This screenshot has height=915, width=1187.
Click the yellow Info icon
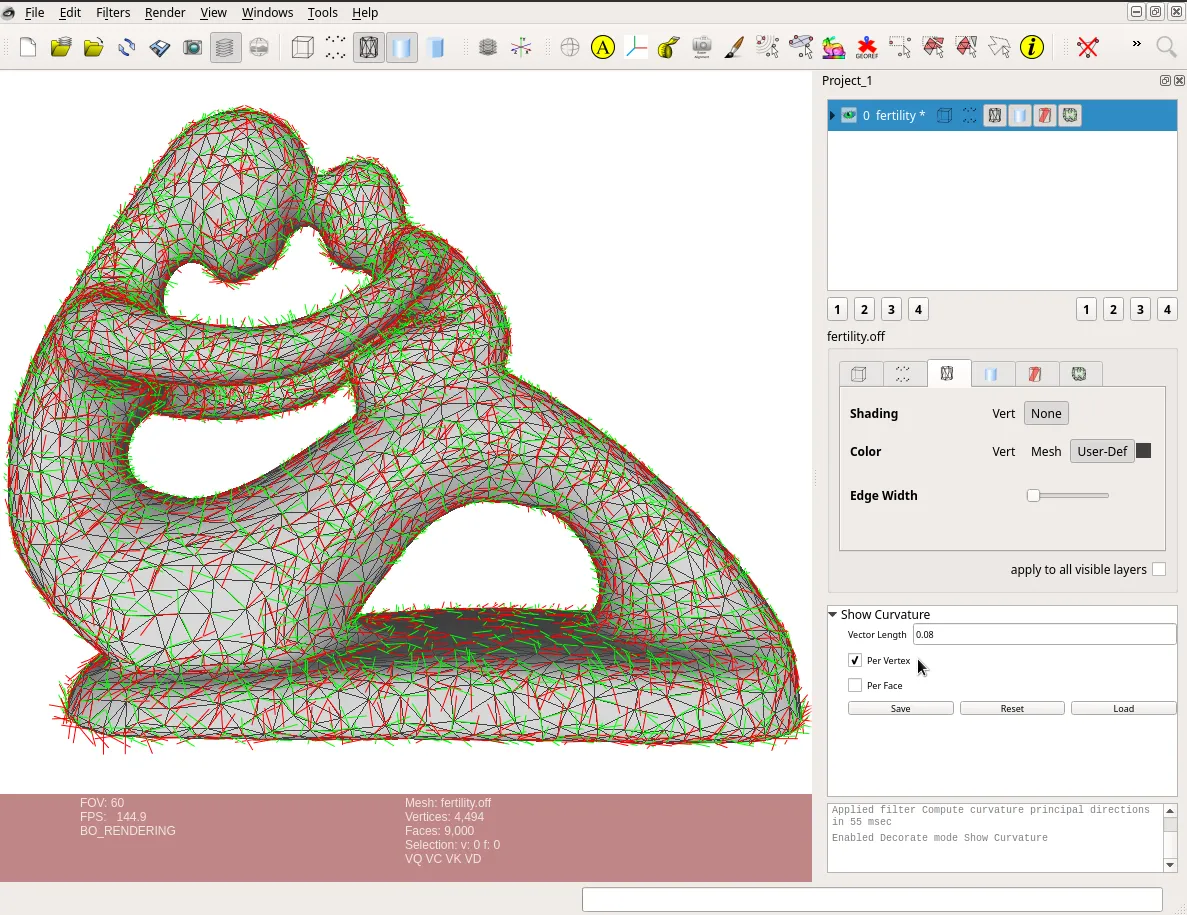click(1032, 47)
